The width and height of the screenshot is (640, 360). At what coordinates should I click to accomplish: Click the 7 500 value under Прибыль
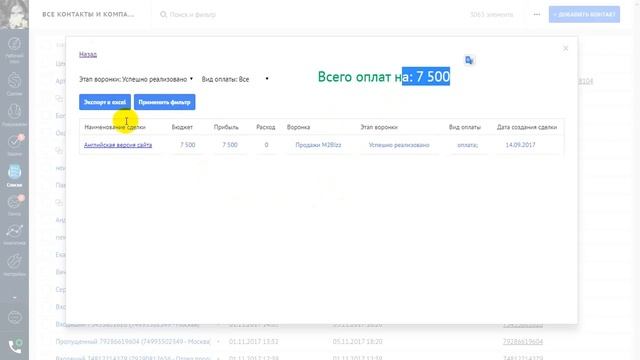pyautogui.click(x=230, y=145)
